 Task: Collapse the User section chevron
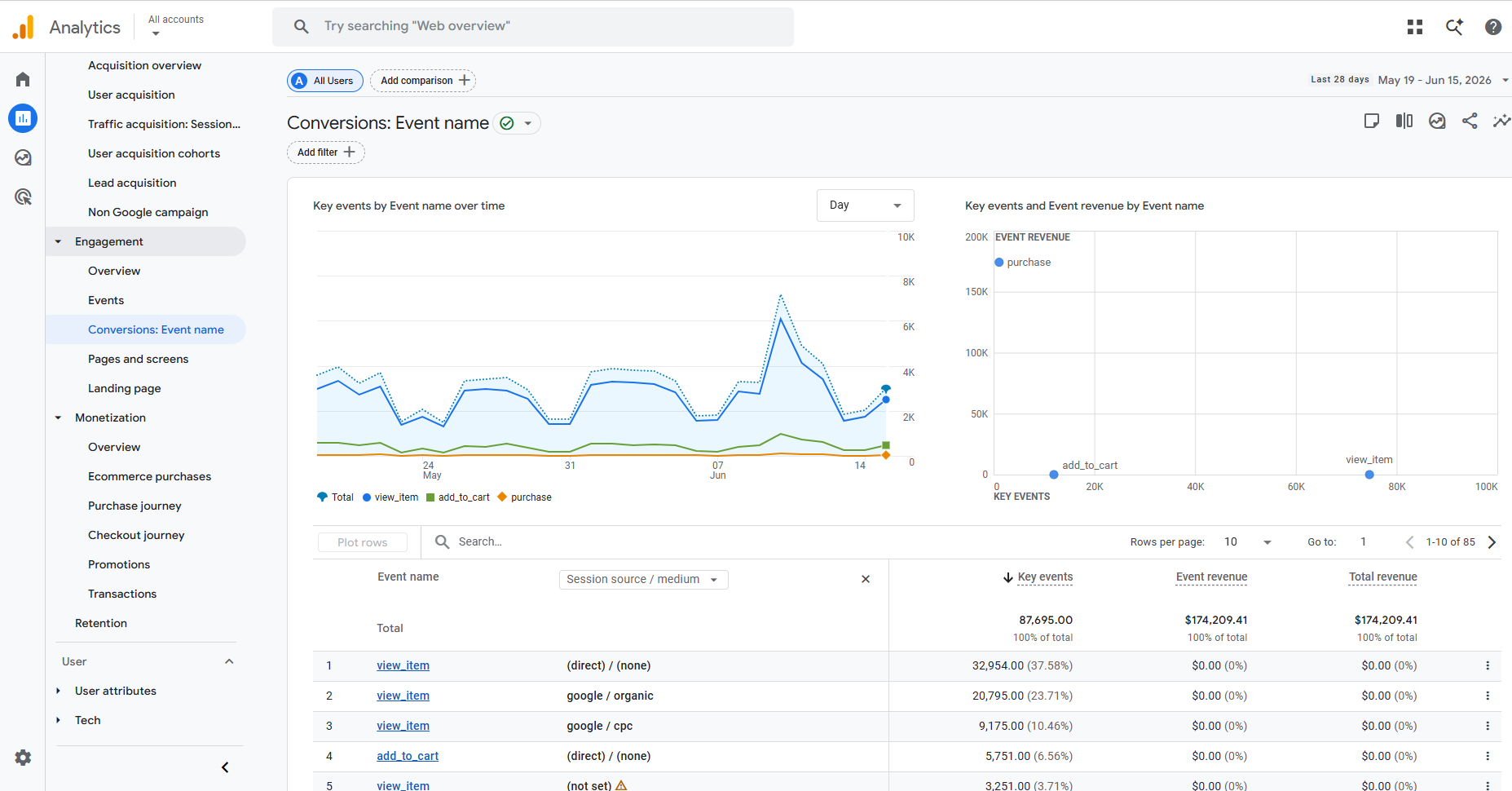click(229, 661)
